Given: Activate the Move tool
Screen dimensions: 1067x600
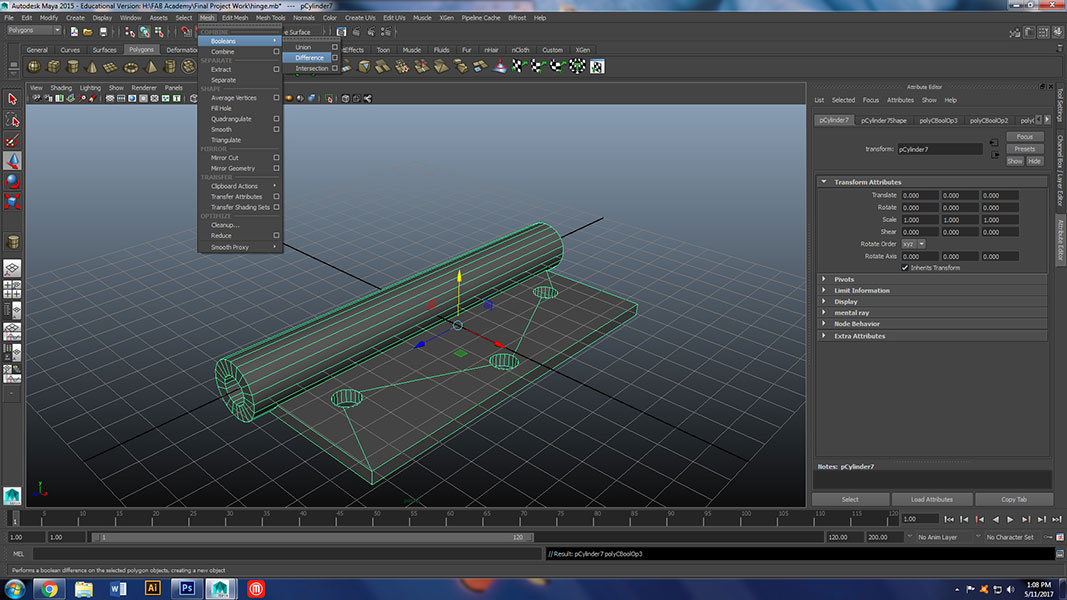Looking at the screenshot, I should tap(12, 161).
